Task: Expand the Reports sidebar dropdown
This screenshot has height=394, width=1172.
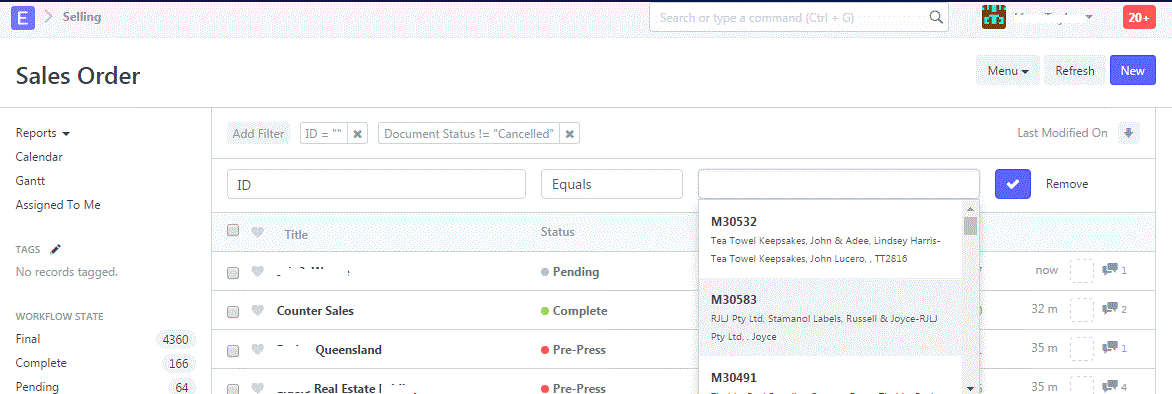Action: pyautogui.click(x=43, y=133)
